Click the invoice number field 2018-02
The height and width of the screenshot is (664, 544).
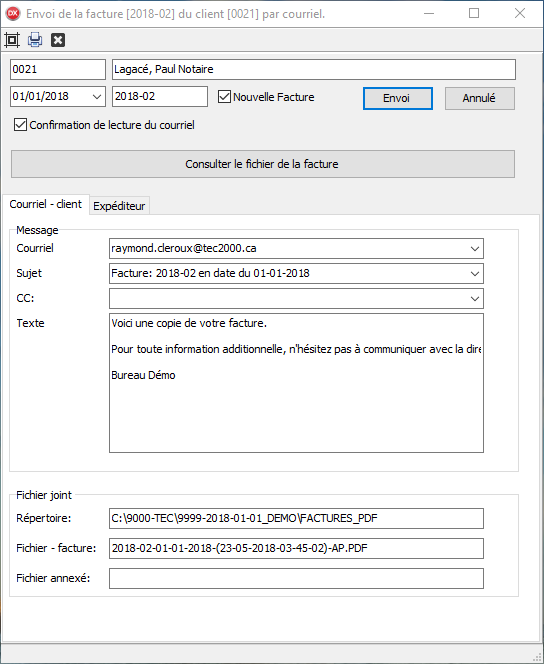(x=160, y=97)
